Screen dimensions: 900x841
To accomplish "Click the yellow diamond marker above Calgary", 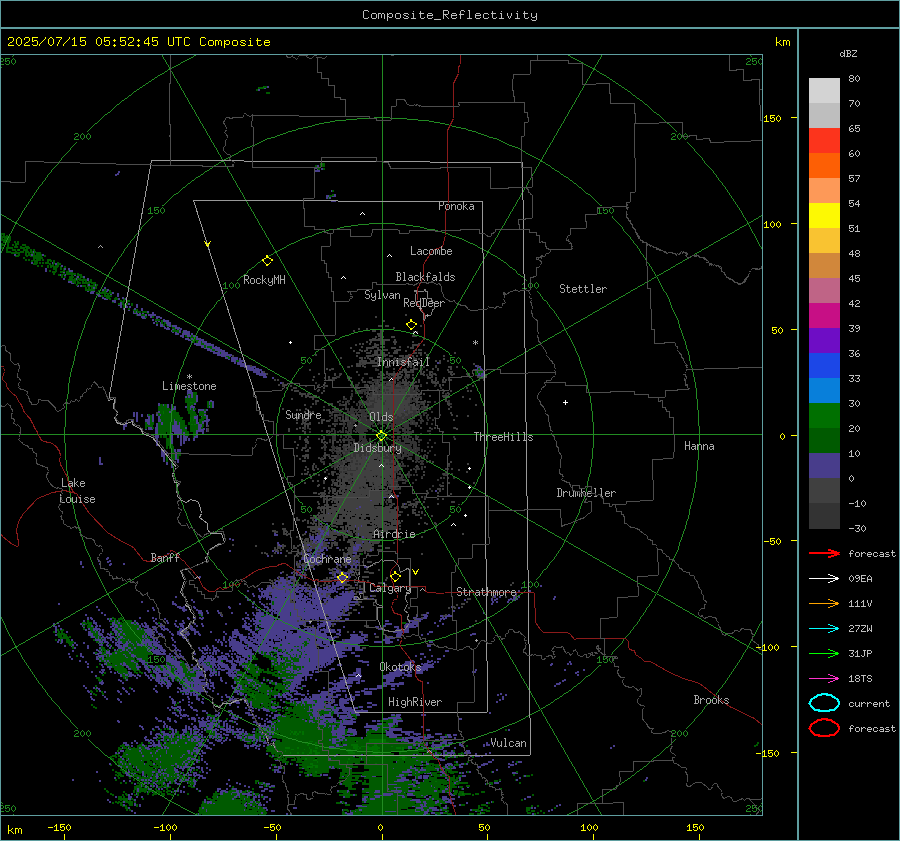I will coord(395,576).
